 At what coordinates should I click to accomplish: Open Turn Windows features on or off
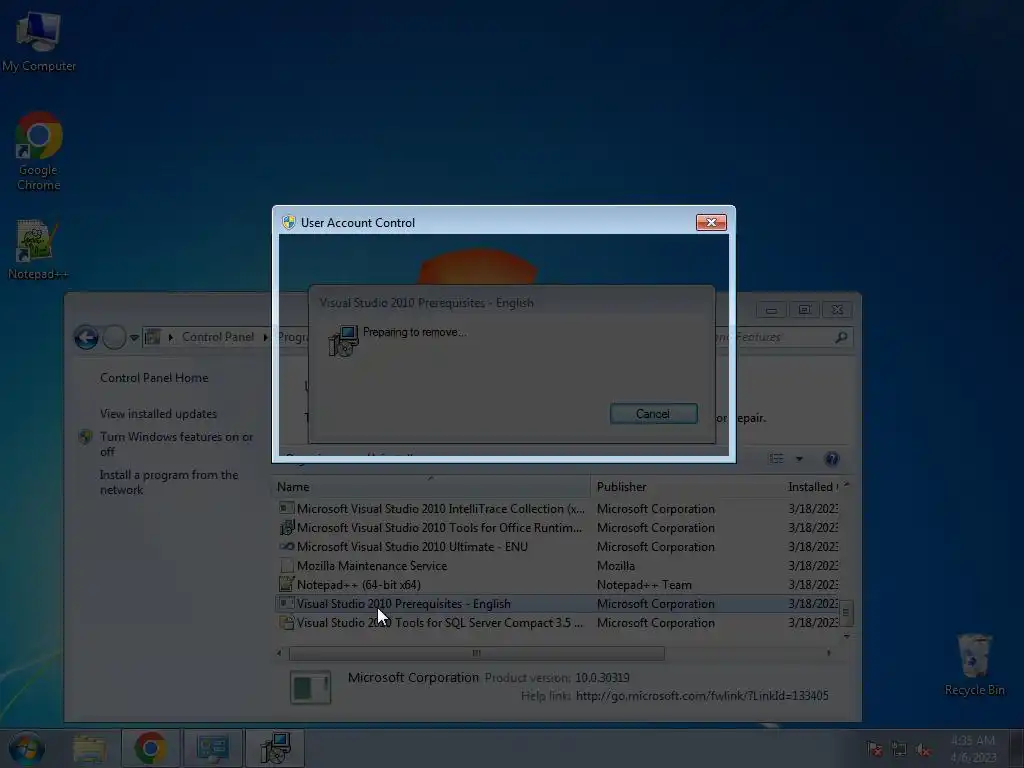176,444
